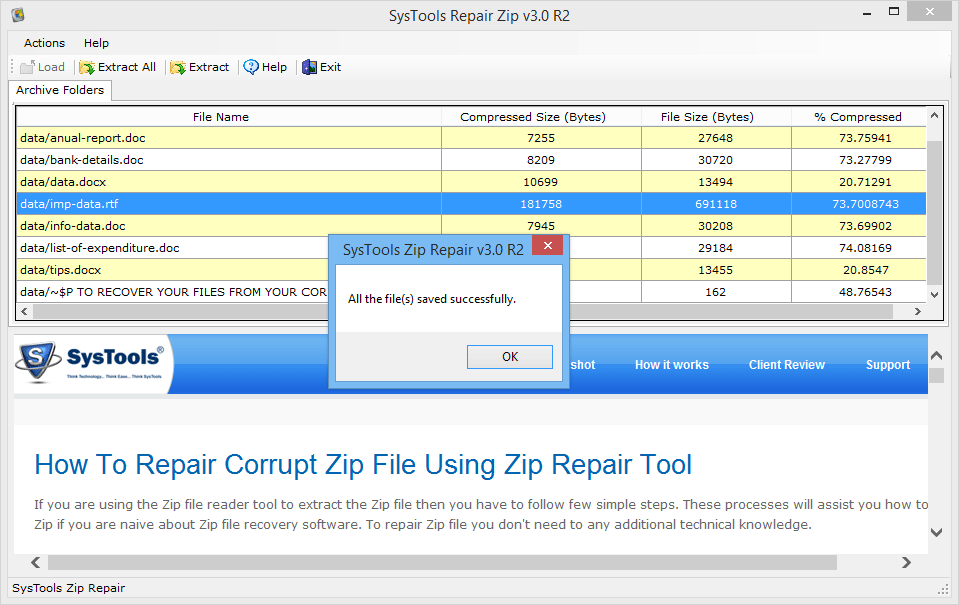Select the Archive Folders tab
This screenshot has height=605, width=959.
60,91
